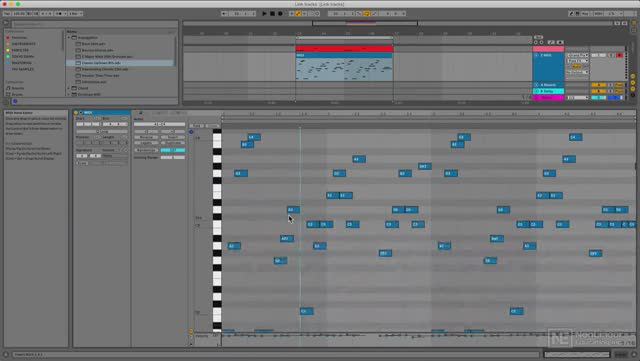Select the magenta Master track header
This screenshot has height=361, width=640.
[549, 98]
